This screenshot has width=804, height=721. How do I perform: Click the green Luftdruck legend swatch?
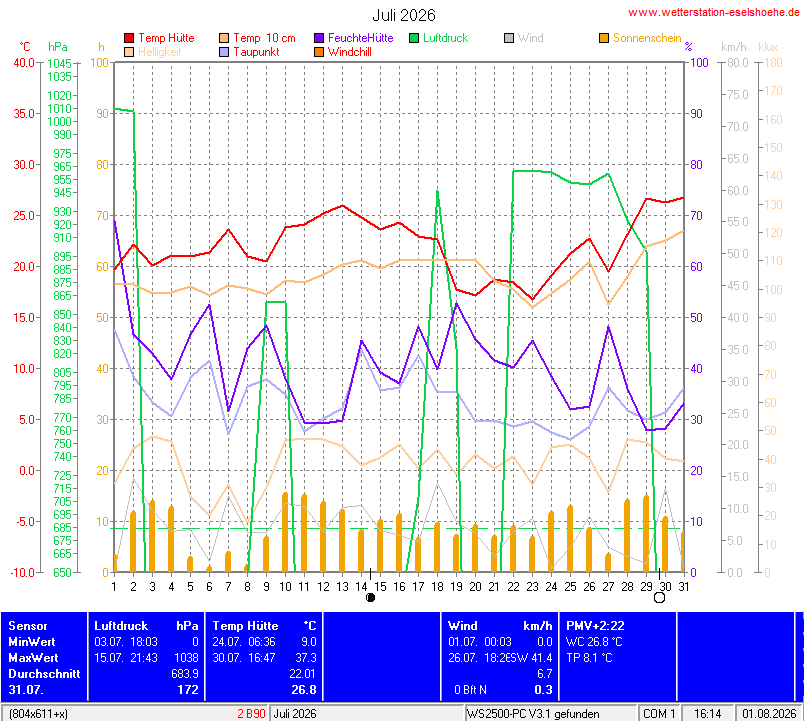pos(414,38)
